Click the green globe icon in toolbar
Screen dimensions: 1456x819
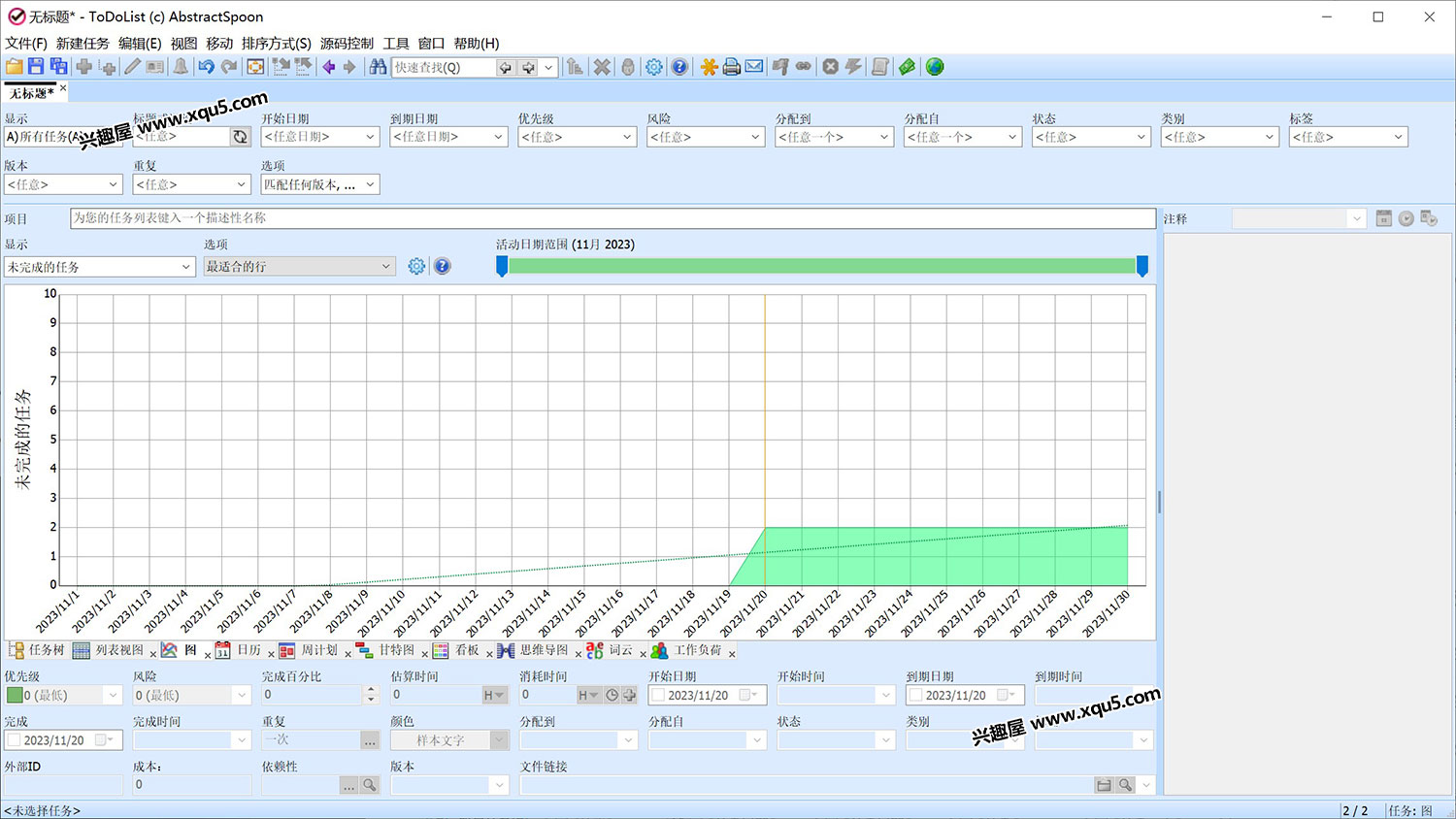(x=935, y=67)
